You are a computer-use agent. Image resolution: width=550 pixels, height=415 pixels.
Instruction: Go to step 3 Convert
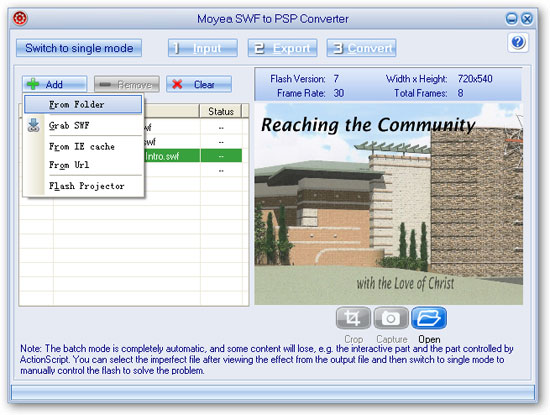click(x=361, y=48)
